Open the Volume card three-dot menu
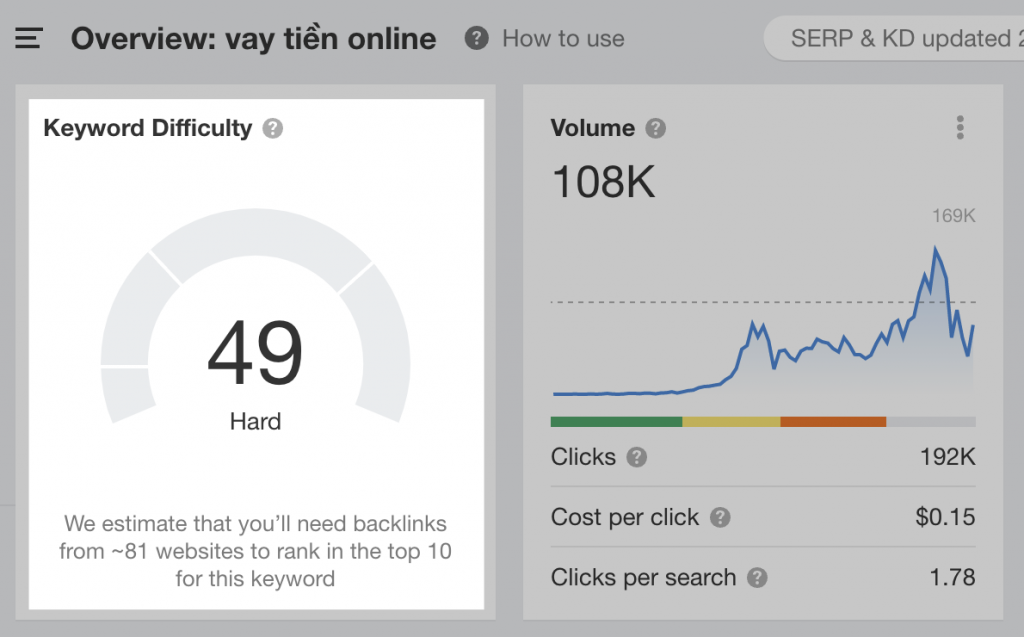Image resolution: width=1024 pixels, height=637 pixels. (x=960, y=127)
